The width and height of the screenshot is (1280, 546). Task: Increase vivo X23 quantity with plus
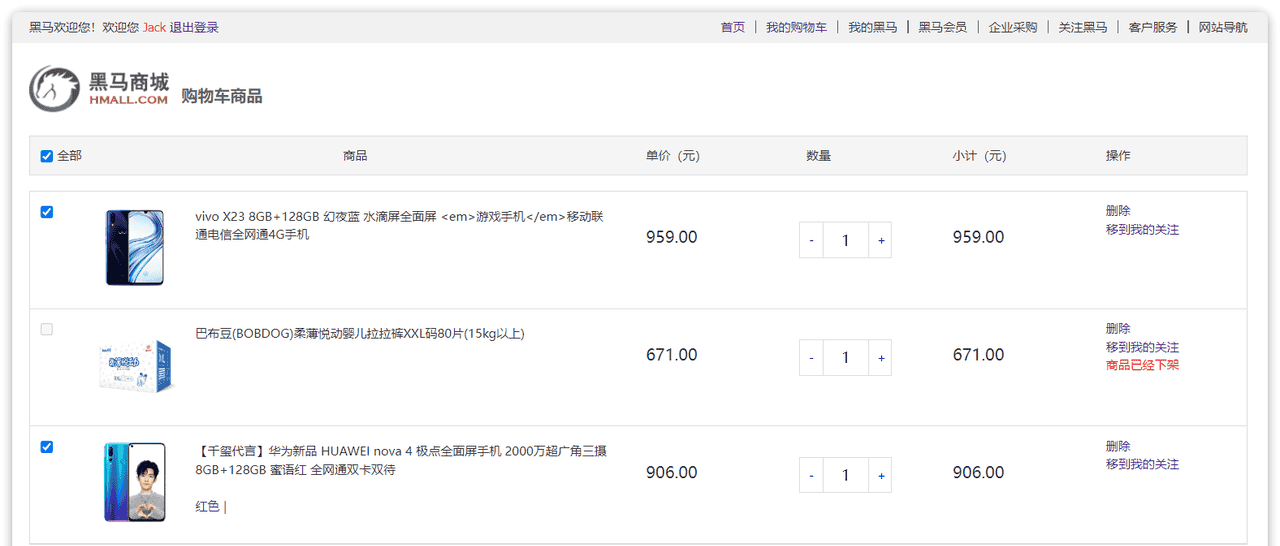[x=881, y=240]
